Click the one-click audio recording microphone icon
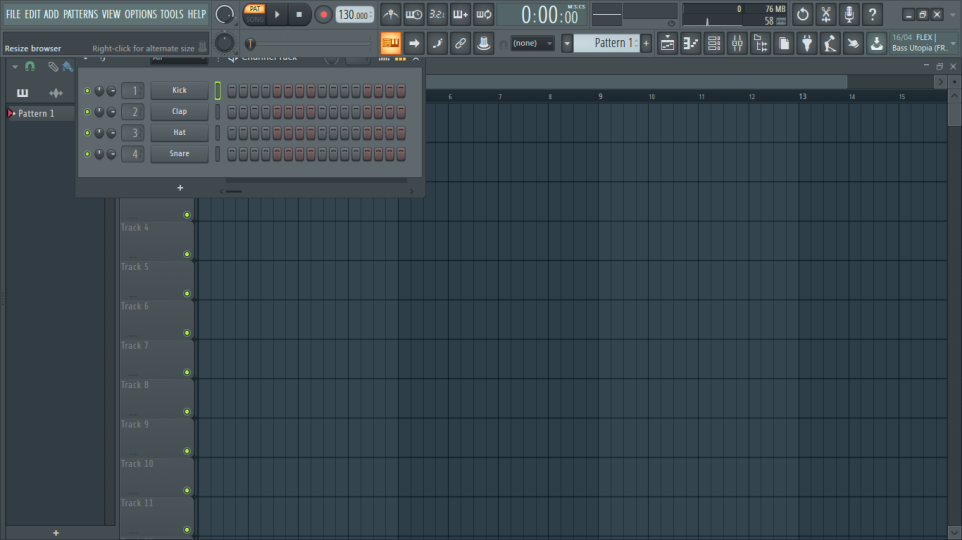 tap(849, 14)
